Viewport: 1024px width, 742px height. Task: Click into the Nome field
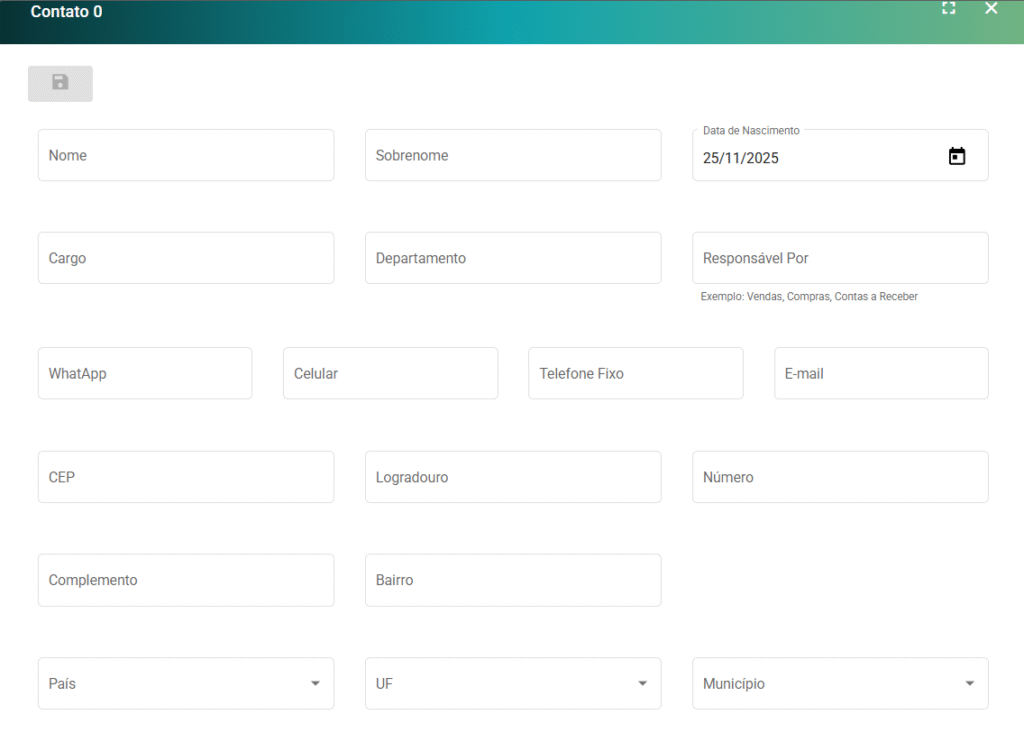coord(186,156)
